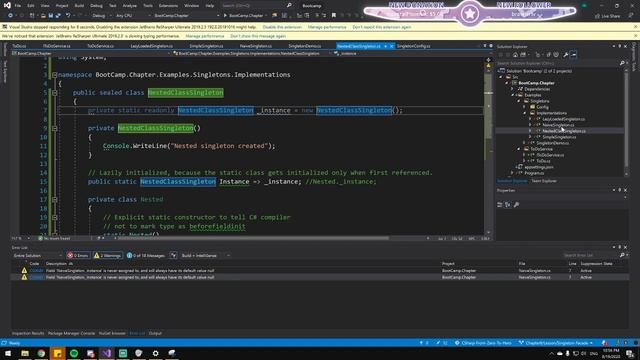Screen dimensions: 640x360
Task: Select appsettings.json in Solution Explorer
Action: (x=539, y=167)
